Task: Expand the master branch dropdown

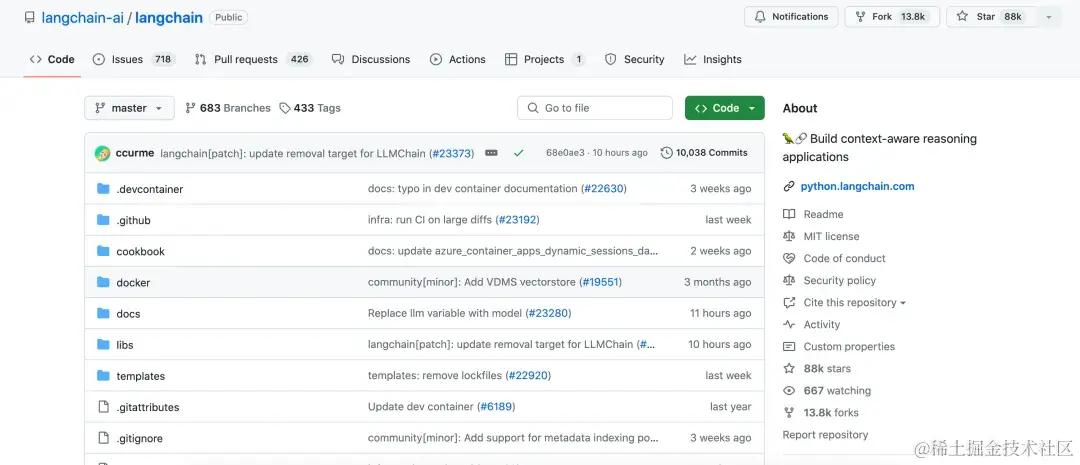Action: [x=129, y=108]
